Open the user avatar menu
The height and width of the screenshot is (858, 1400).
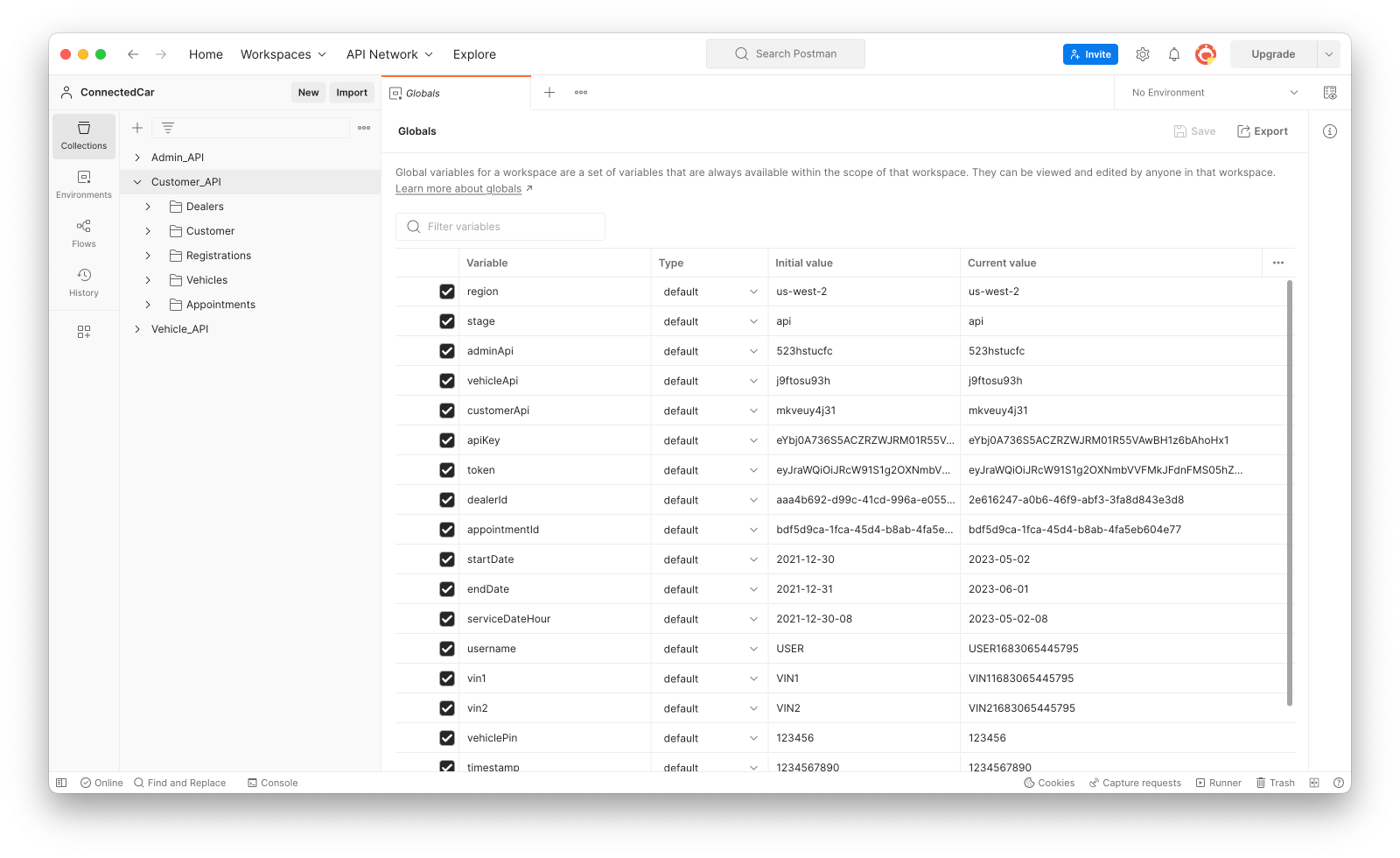tap(1206, 54)
